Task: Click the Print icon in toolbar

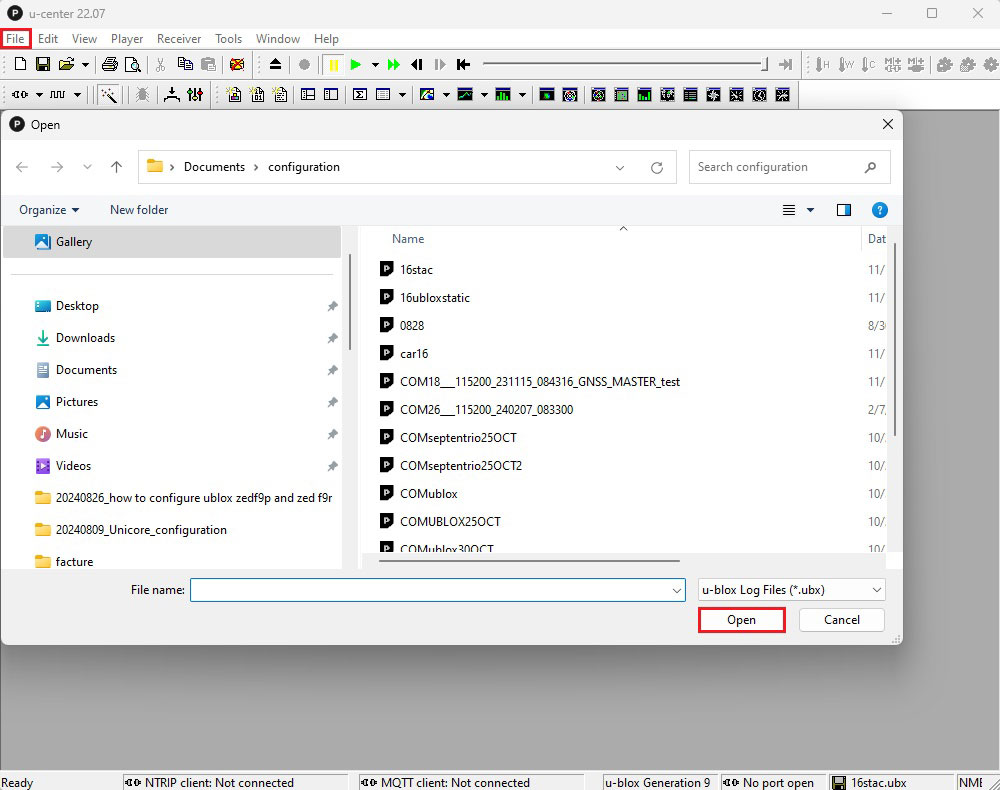Action: coord(109,65)
